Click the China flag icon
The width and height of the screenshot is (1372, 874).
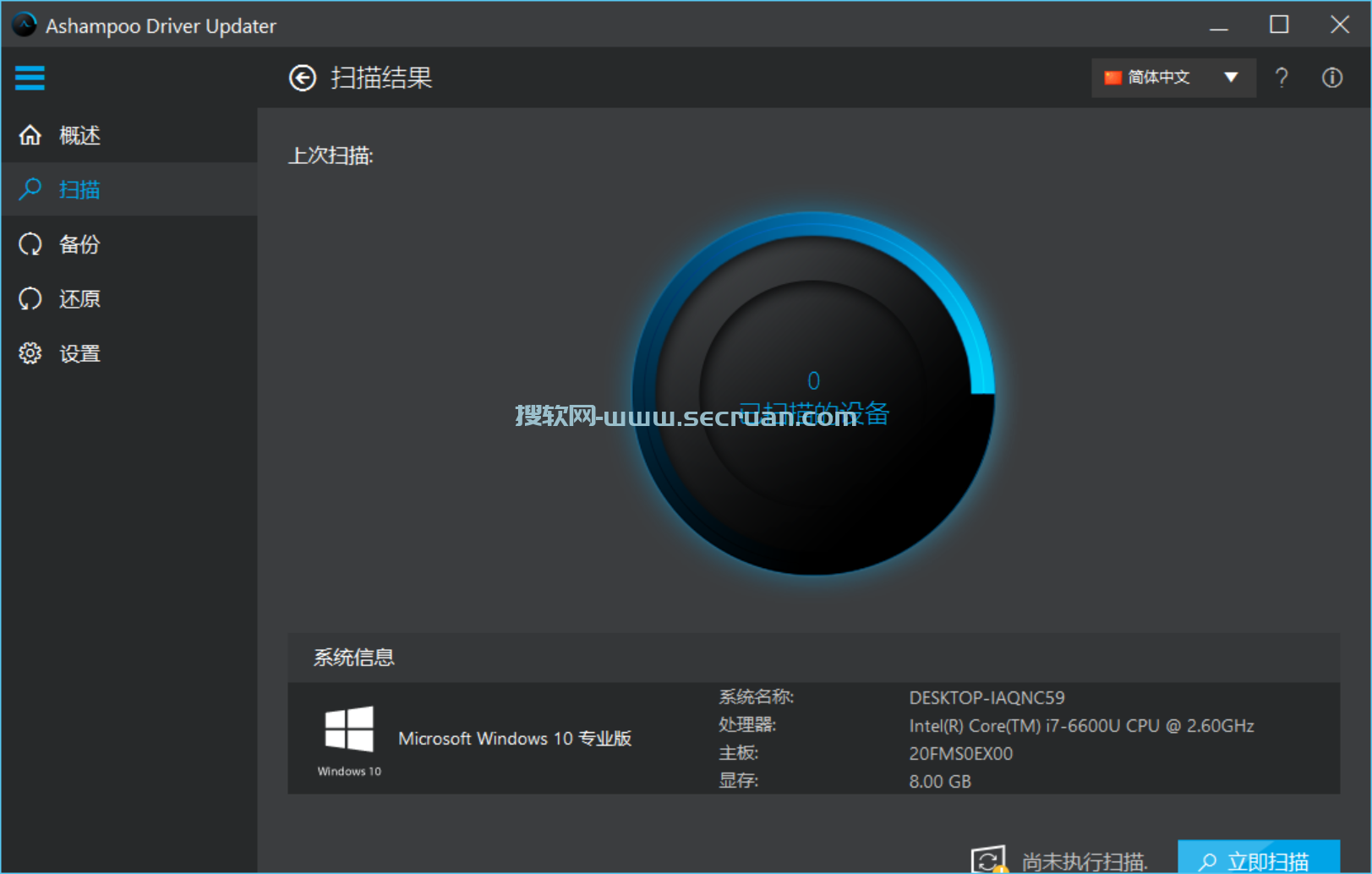click(x=1112, y=78)
